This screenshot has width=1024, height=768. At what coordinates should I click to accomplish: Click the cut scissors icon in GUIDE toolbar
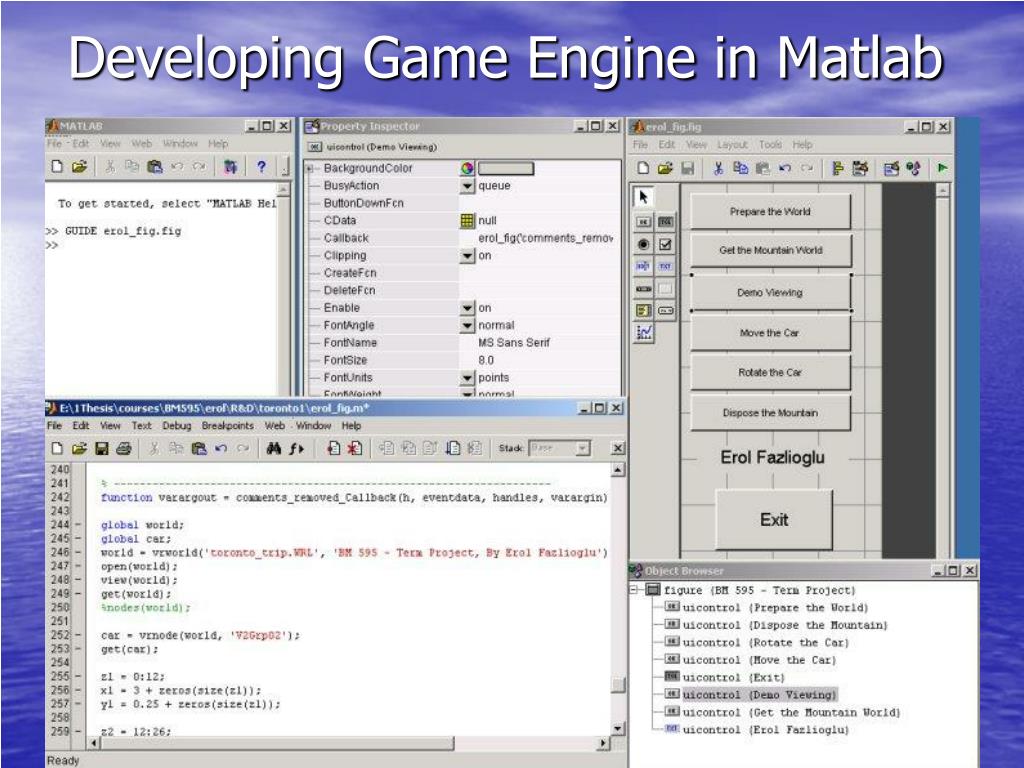(x=718, y=168)
